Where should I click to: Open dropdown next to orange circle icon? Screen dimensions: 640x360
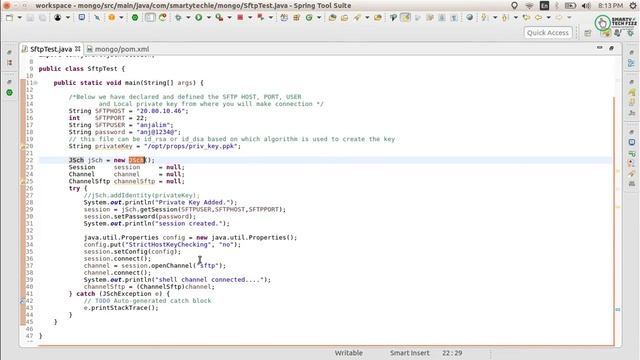click(x=121, y=18)
